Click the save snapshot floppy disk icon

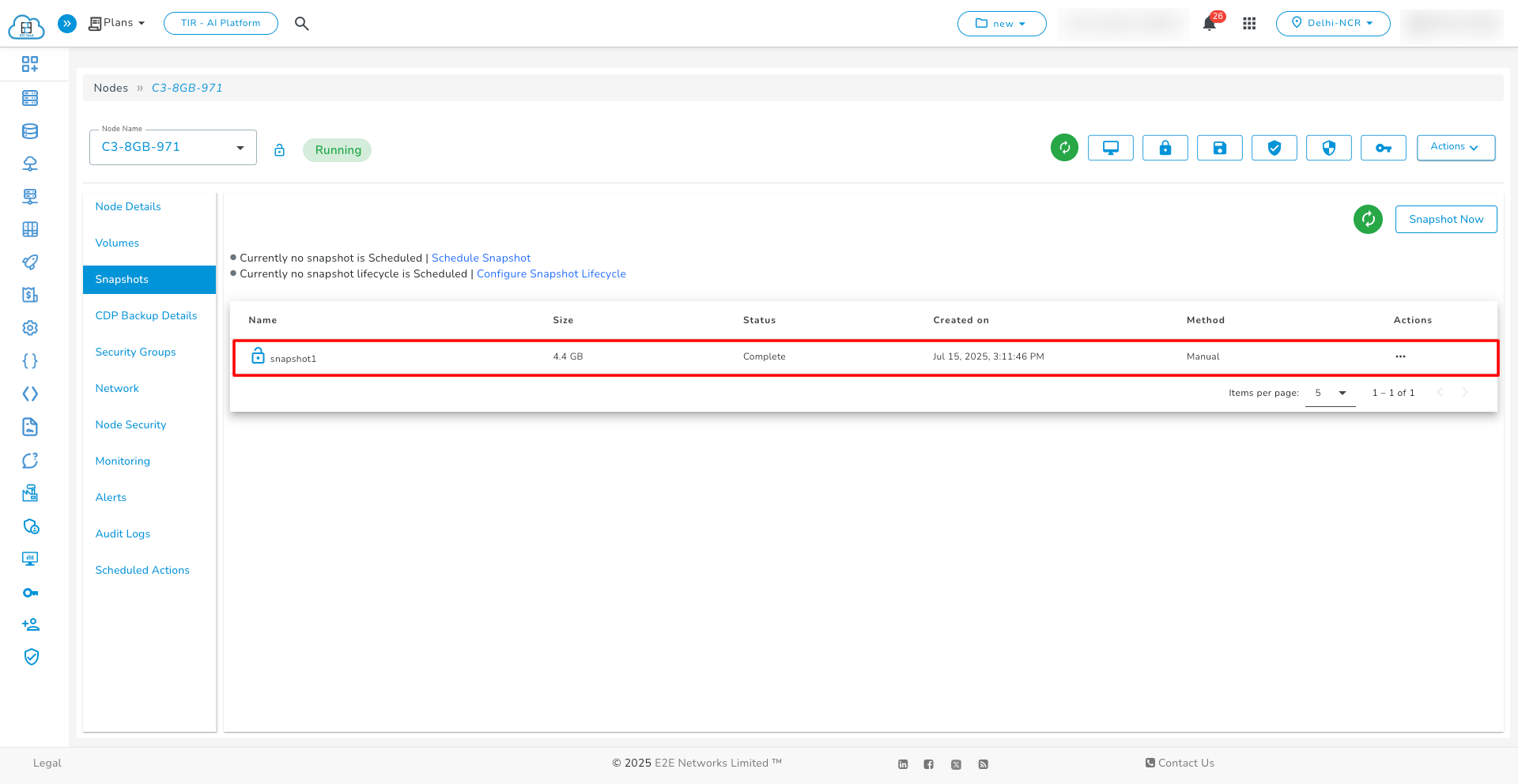[x=1219, y=147]
